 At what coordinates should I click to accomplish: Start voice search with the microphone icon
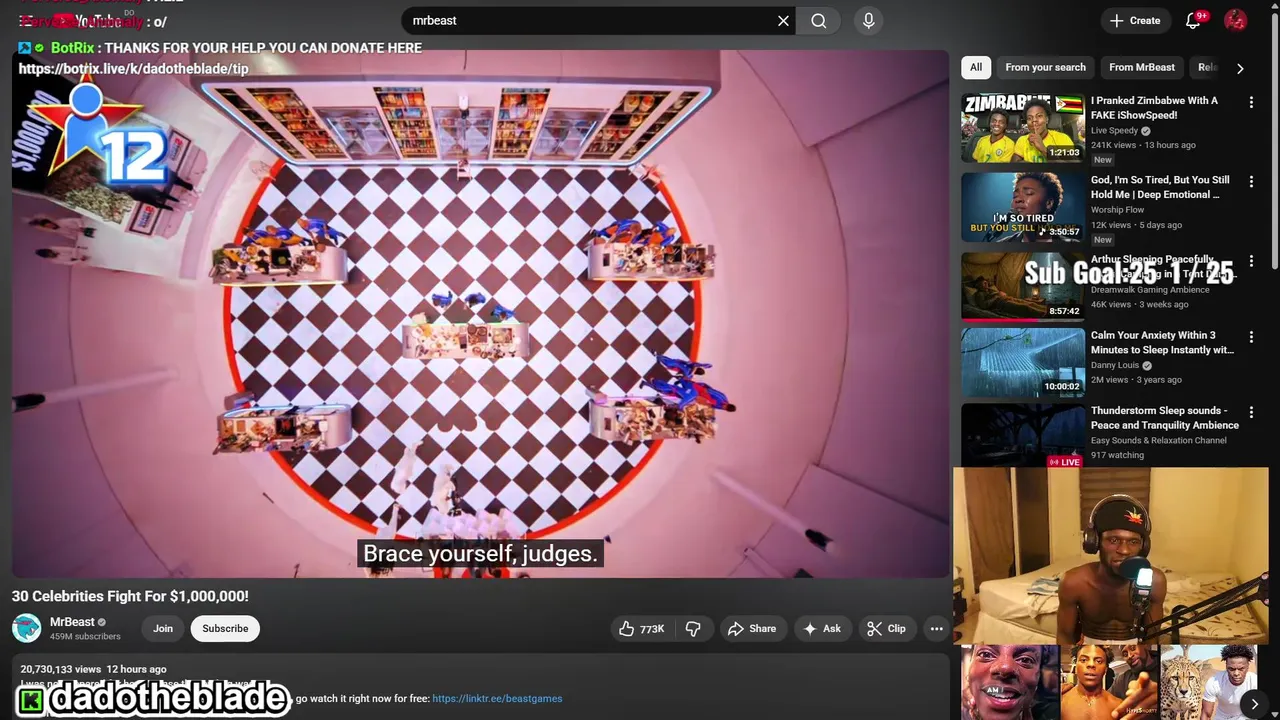pyautogui.click(x=868, y=21)
